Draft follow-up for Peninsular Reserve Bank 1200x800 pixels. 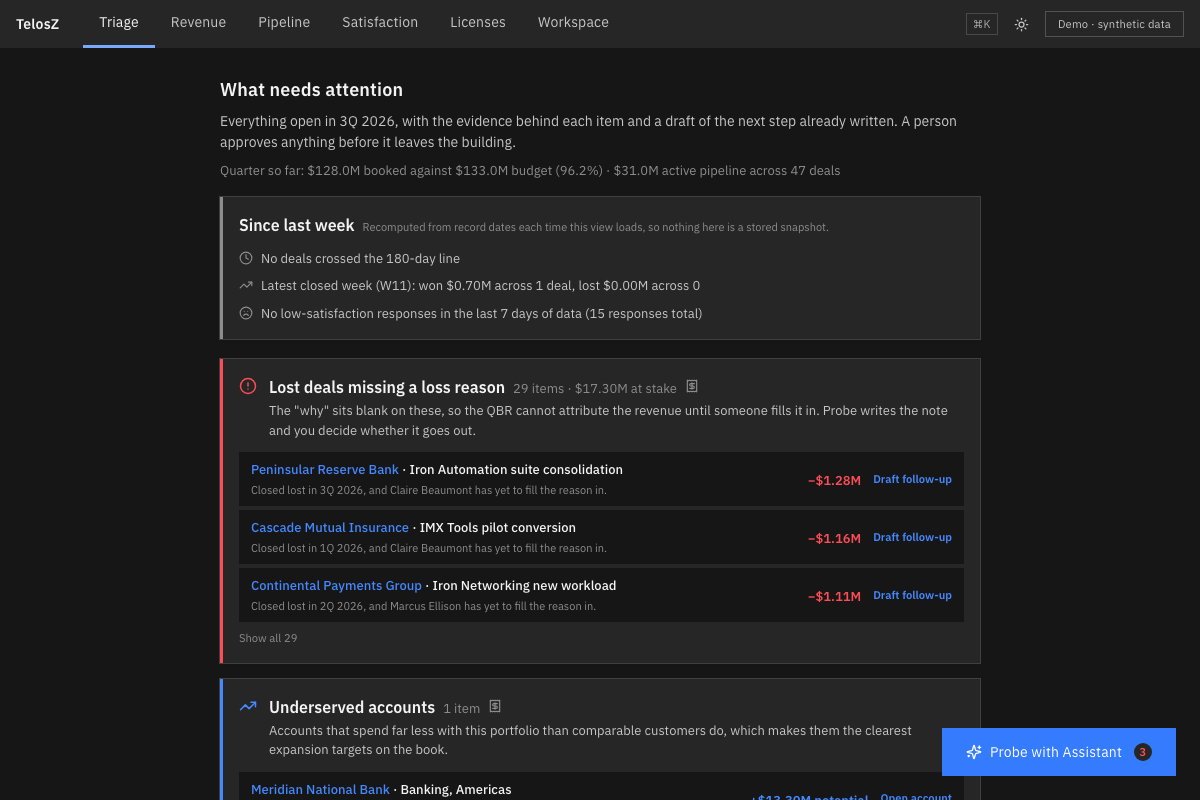[912, 479]
